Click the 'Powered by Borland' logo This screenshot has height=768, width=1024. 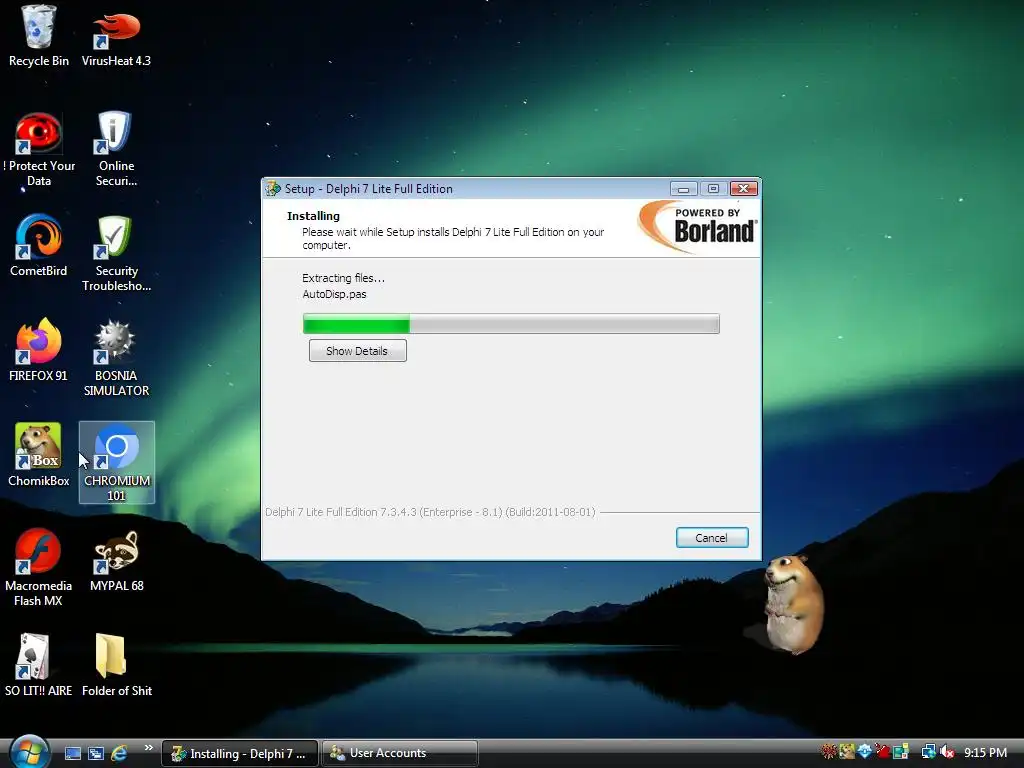tap(697, 226)
